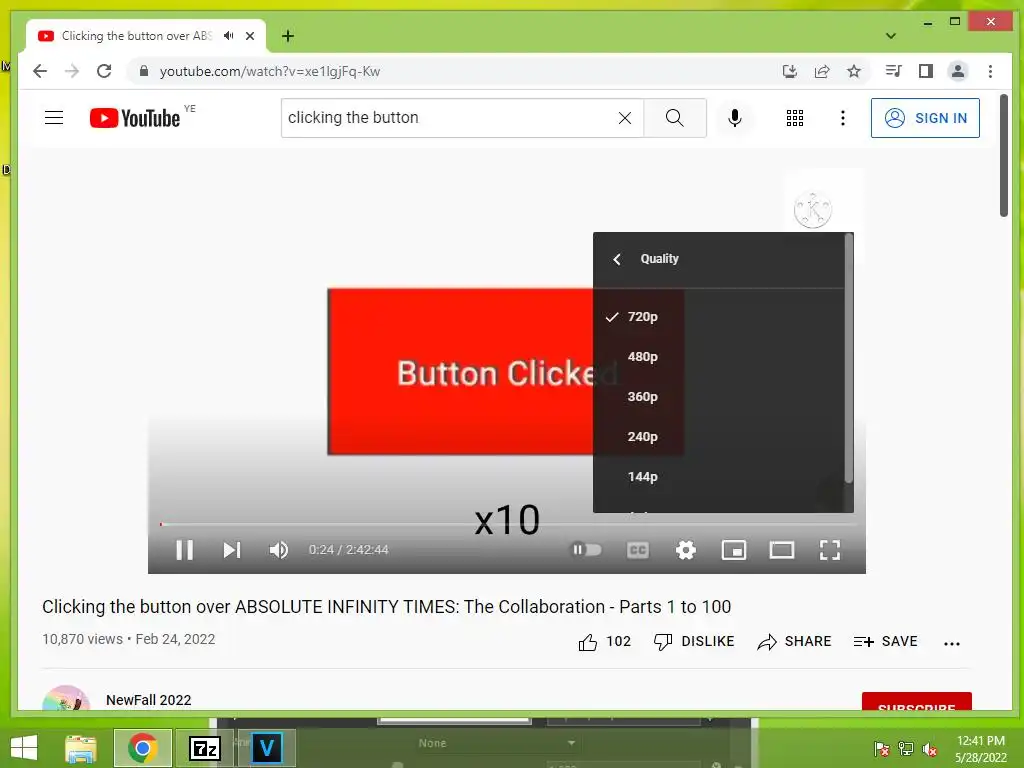Image resolution: width=1024 pixels, height=768 pixels.
Task: Click the video title text
Action: click(387, 607)
